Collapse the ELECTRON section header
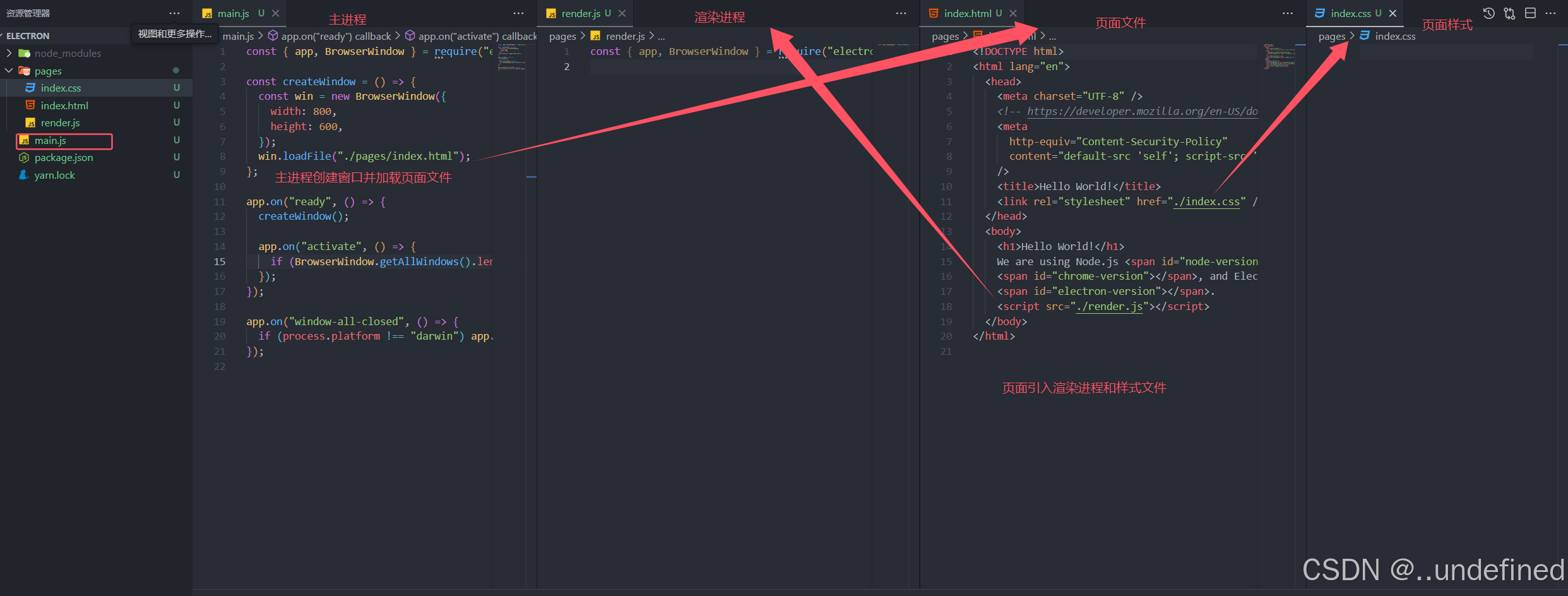Image resolution: width=1568 pixels, height=596 pixels. 28,36
